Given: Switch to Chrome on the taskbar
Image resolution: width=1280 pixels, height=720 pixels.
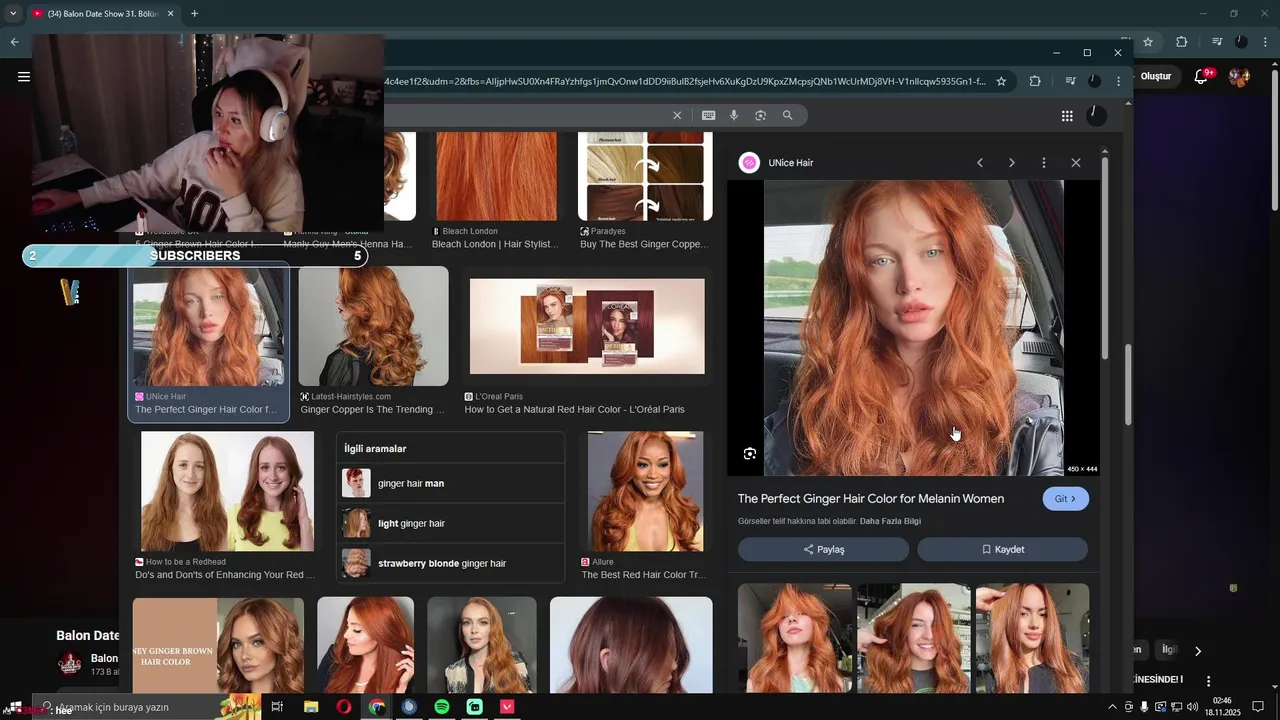Looking at the screenshot, I should point(377,707).
